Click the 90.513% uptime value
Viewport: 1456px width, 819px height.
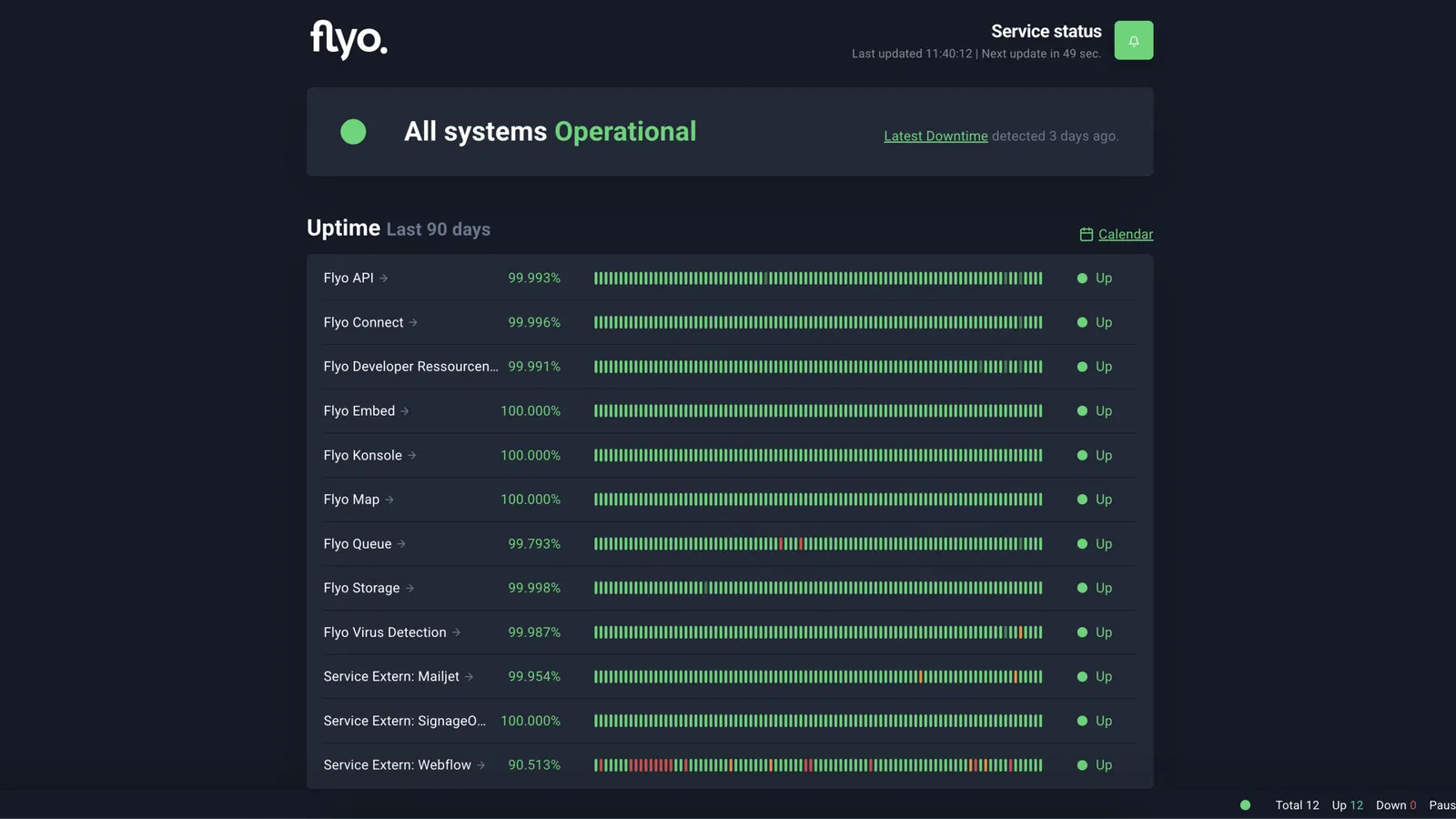tap(534, 765)
